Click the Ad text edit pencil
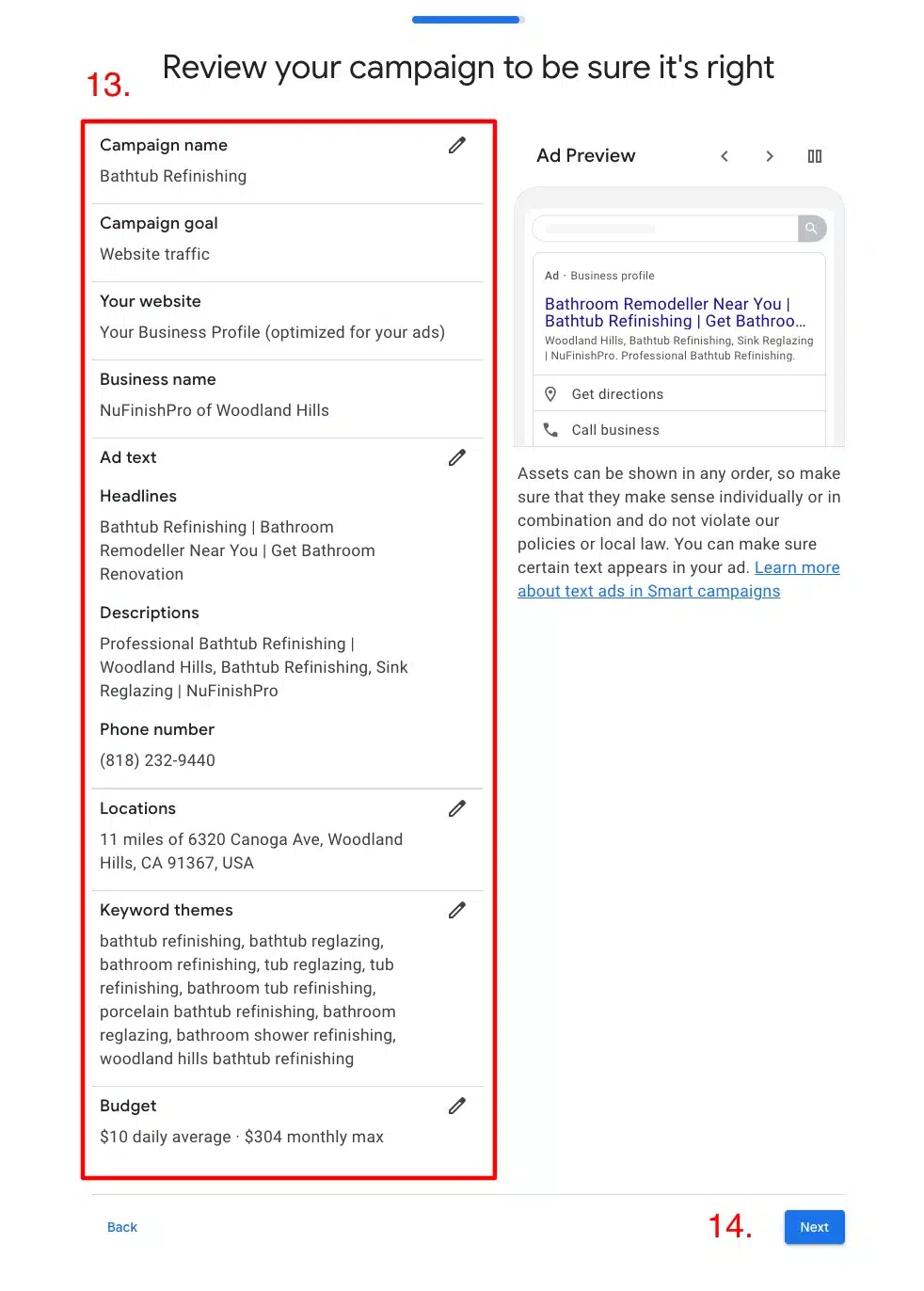The height and width of the screenshot is (1291, 924). tap(457, 457)
